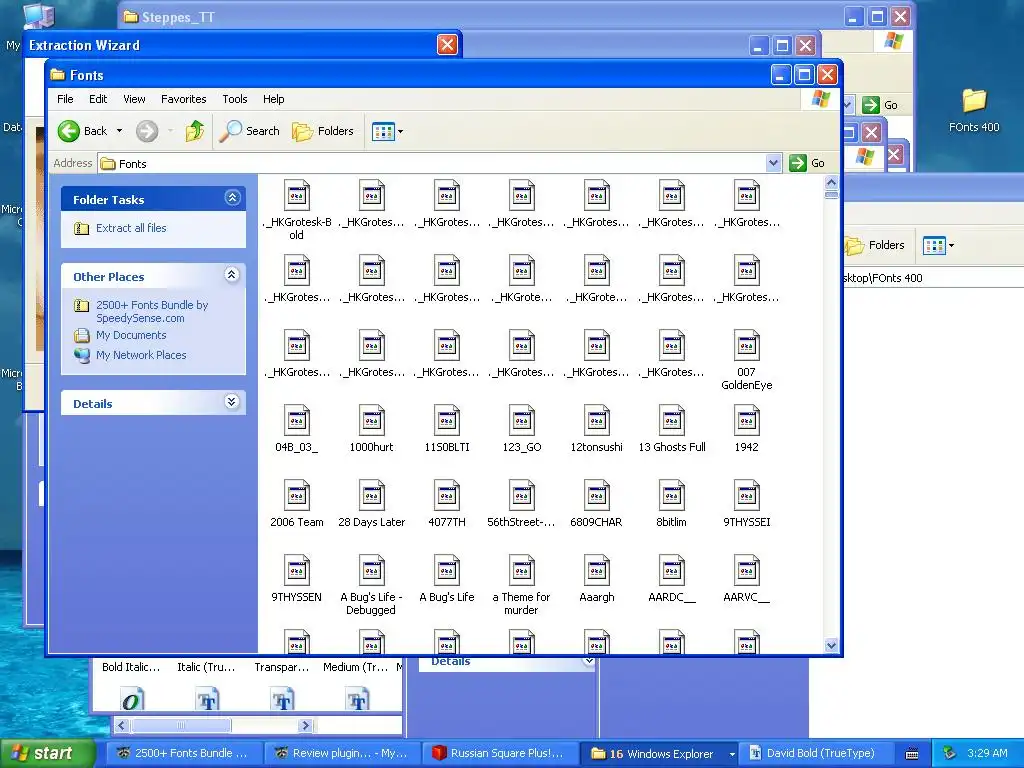The width and height of the screenshot is (1024, 768).
Task: Select the AARDC__ font file
Action: [671, 579]
